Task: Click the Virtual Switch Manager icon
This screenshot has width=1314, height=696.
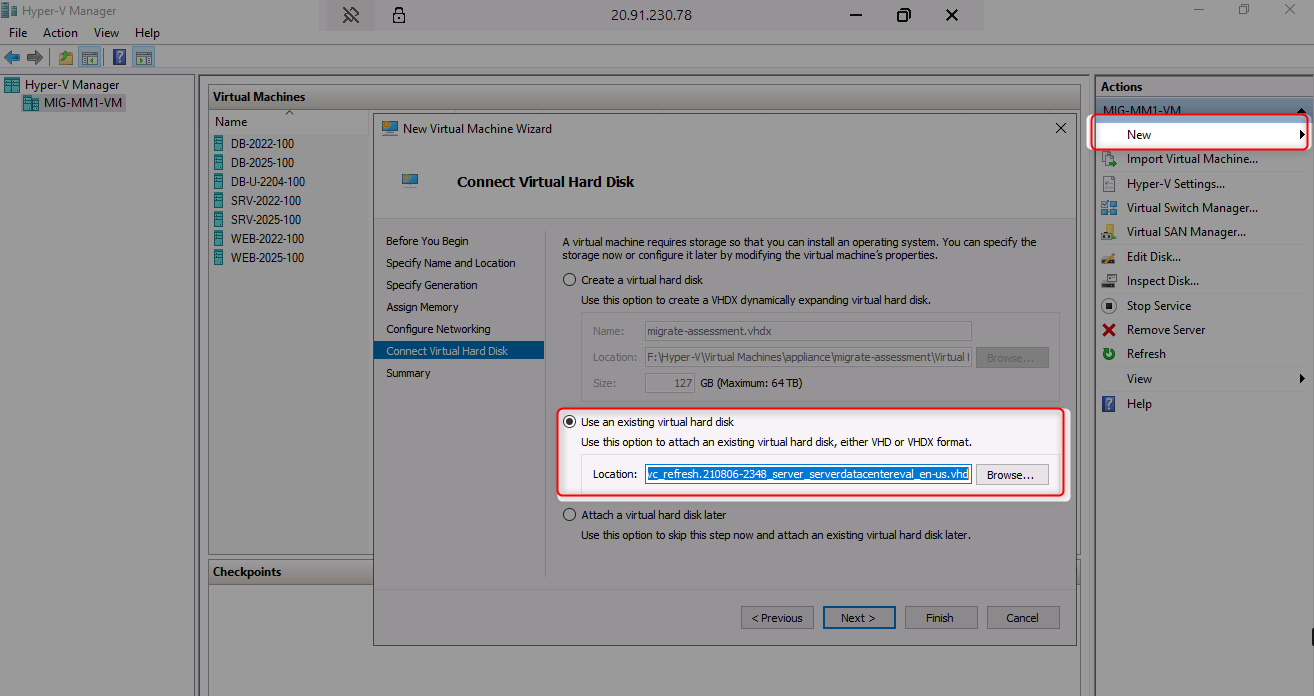Action: point(1109,208)
